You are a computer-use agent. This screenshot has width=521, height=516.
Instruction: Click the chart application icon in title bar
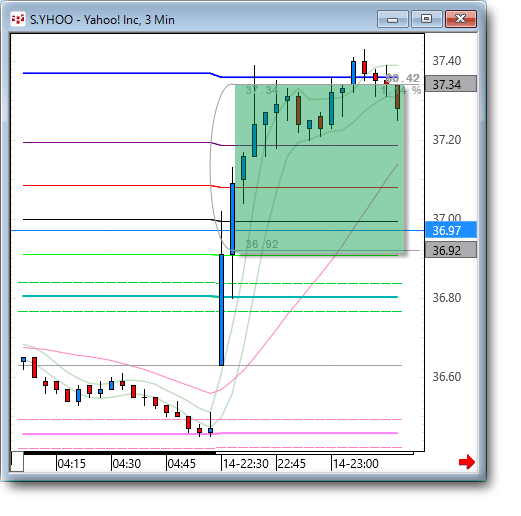pos(18,19)
